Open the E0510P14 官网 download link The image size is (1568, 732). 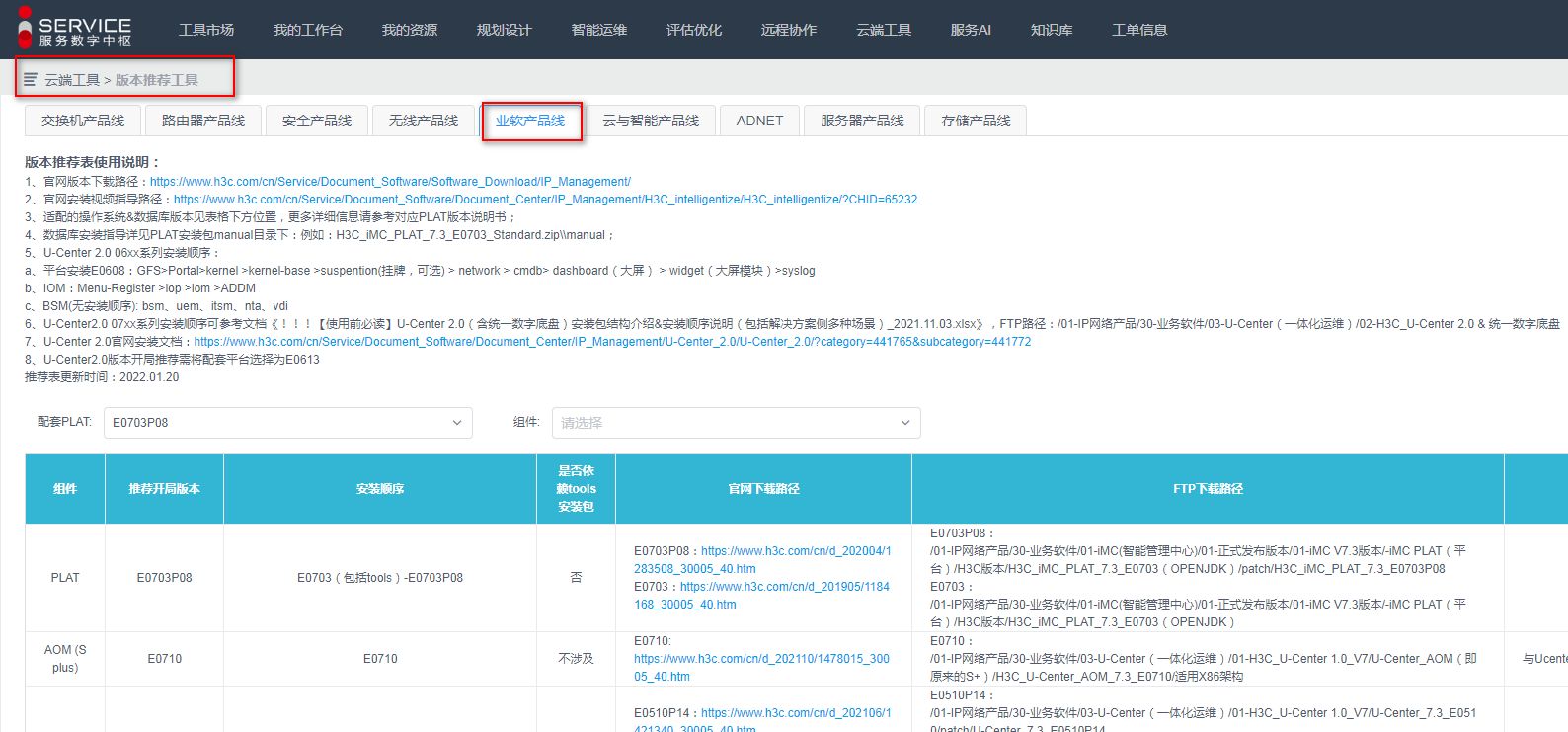click(762, 721)
